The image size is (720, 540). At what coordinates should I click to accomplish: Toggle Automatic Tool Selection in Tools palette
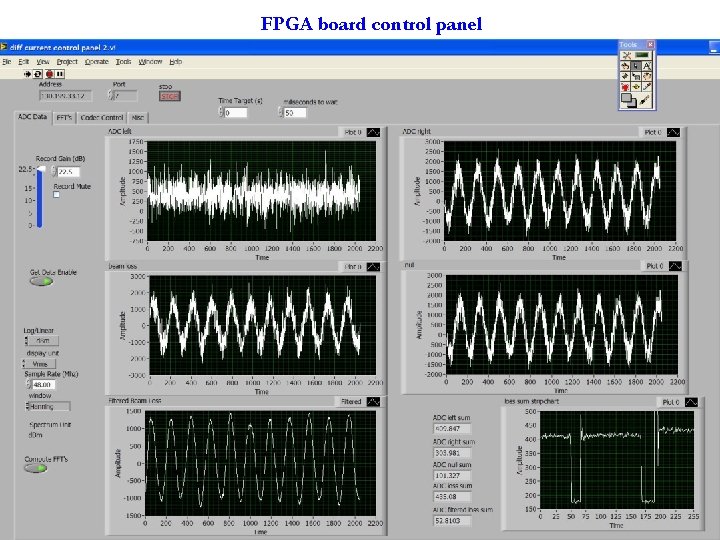click(636, 55)
